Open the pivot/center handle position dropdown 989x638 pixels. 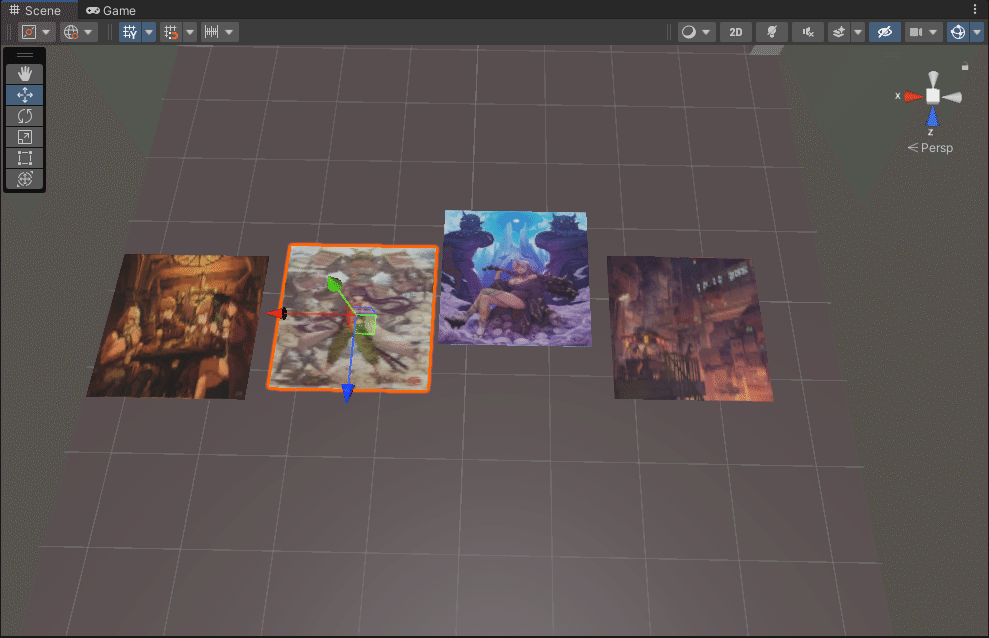click(x=47, y=32)
